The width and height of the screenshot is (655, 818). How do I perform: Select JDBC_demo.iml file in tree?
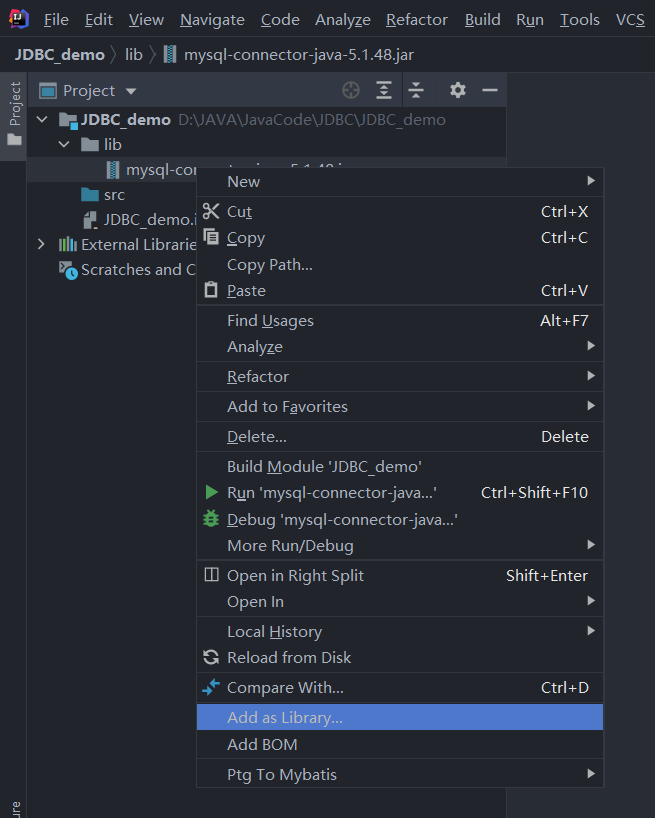click(x=113, y=220)
